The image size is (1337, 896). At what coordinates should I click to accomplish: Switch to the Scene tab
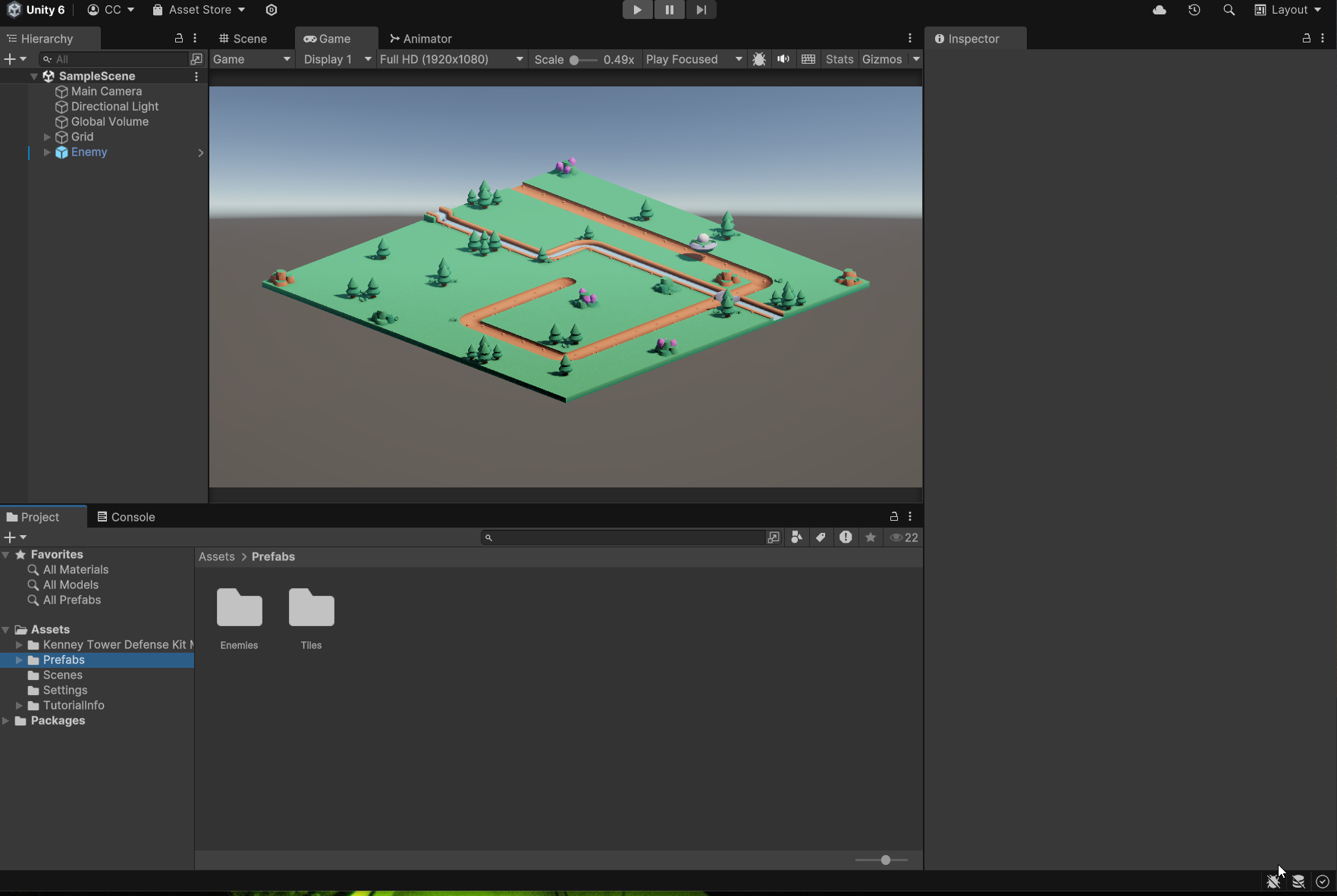(243, 39)
